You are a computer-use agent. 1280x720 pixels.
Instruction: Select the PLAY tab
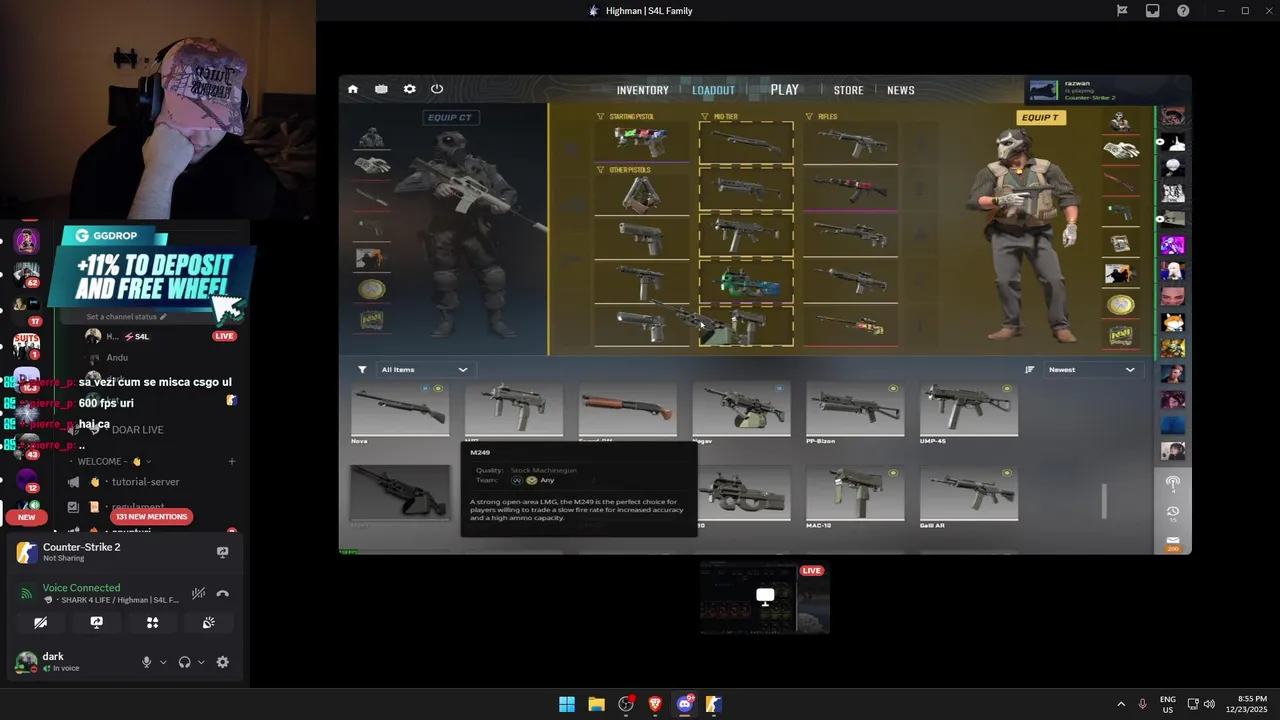pos(784,90)
